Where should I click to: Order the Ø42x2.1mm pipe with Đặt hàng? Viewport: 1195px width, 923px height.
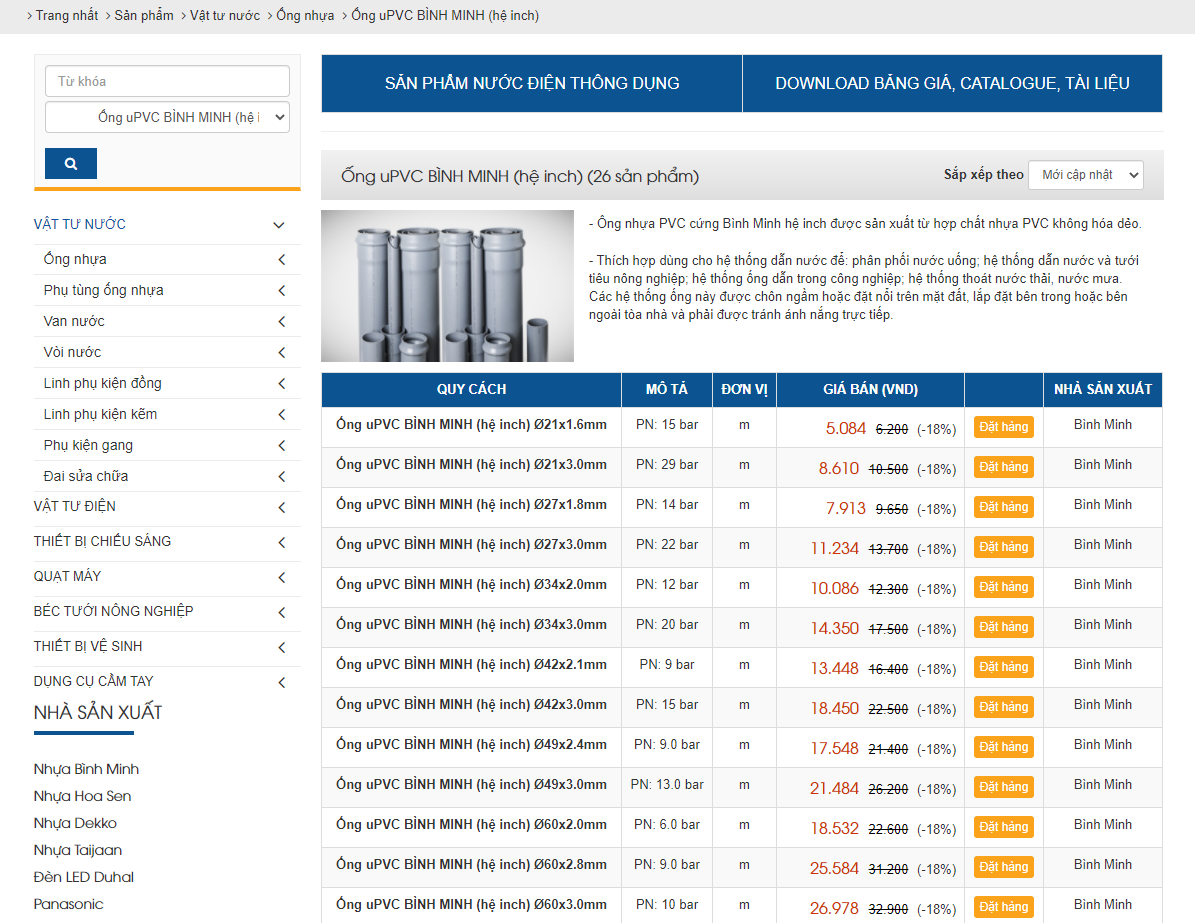1004,667
